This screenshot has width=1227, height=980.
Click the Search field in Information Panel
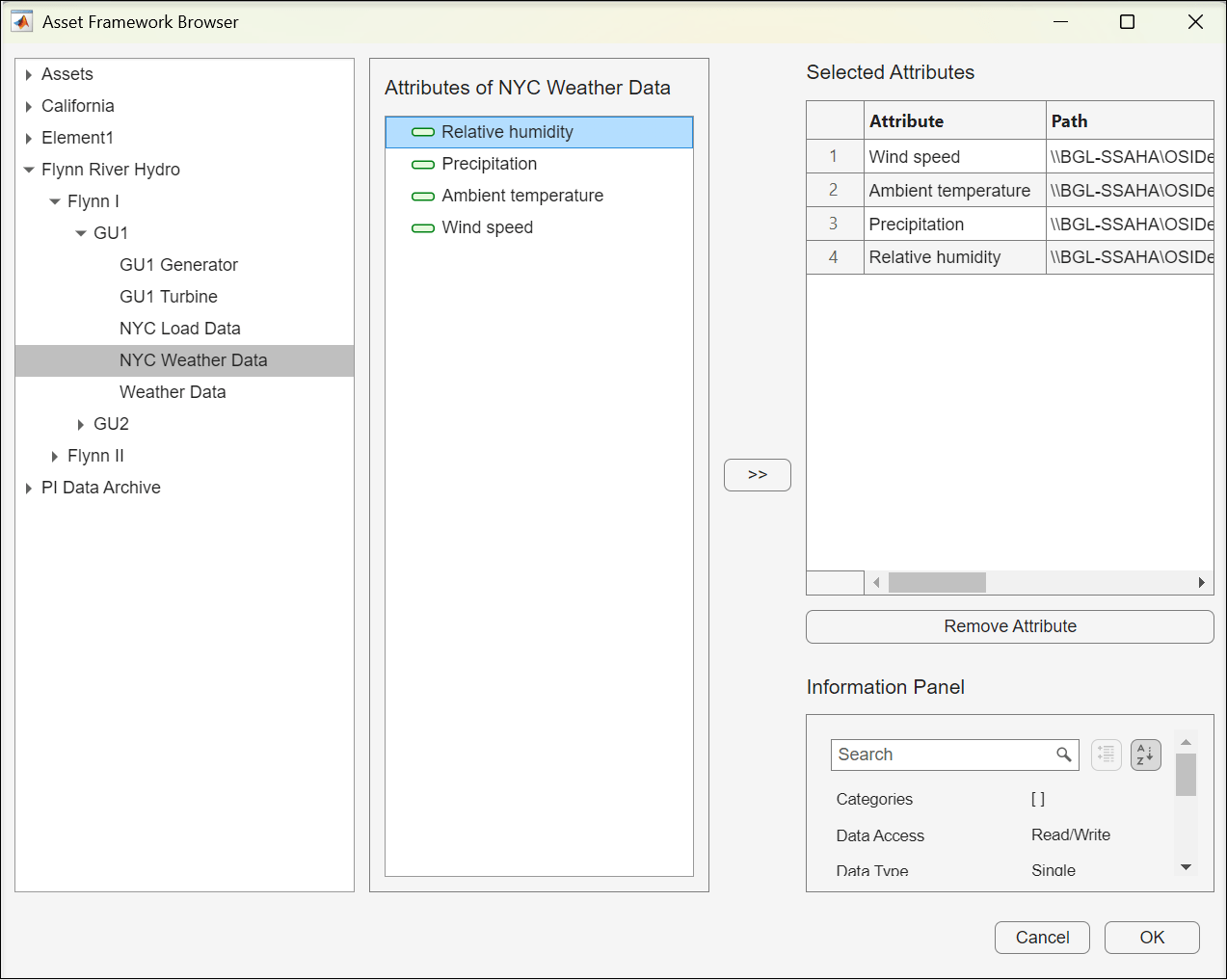(943, 755)
